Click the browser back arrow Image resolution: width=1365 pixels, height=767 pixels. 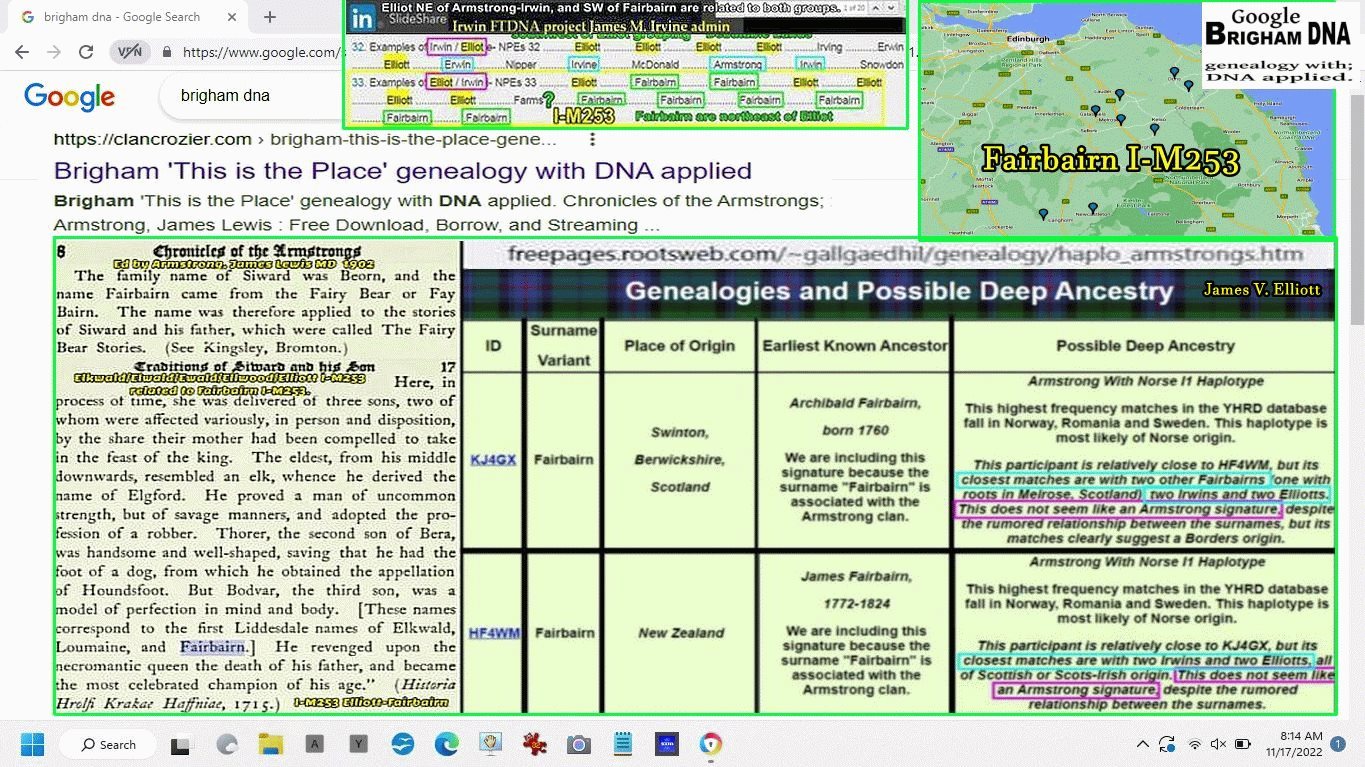click(22, 52)
